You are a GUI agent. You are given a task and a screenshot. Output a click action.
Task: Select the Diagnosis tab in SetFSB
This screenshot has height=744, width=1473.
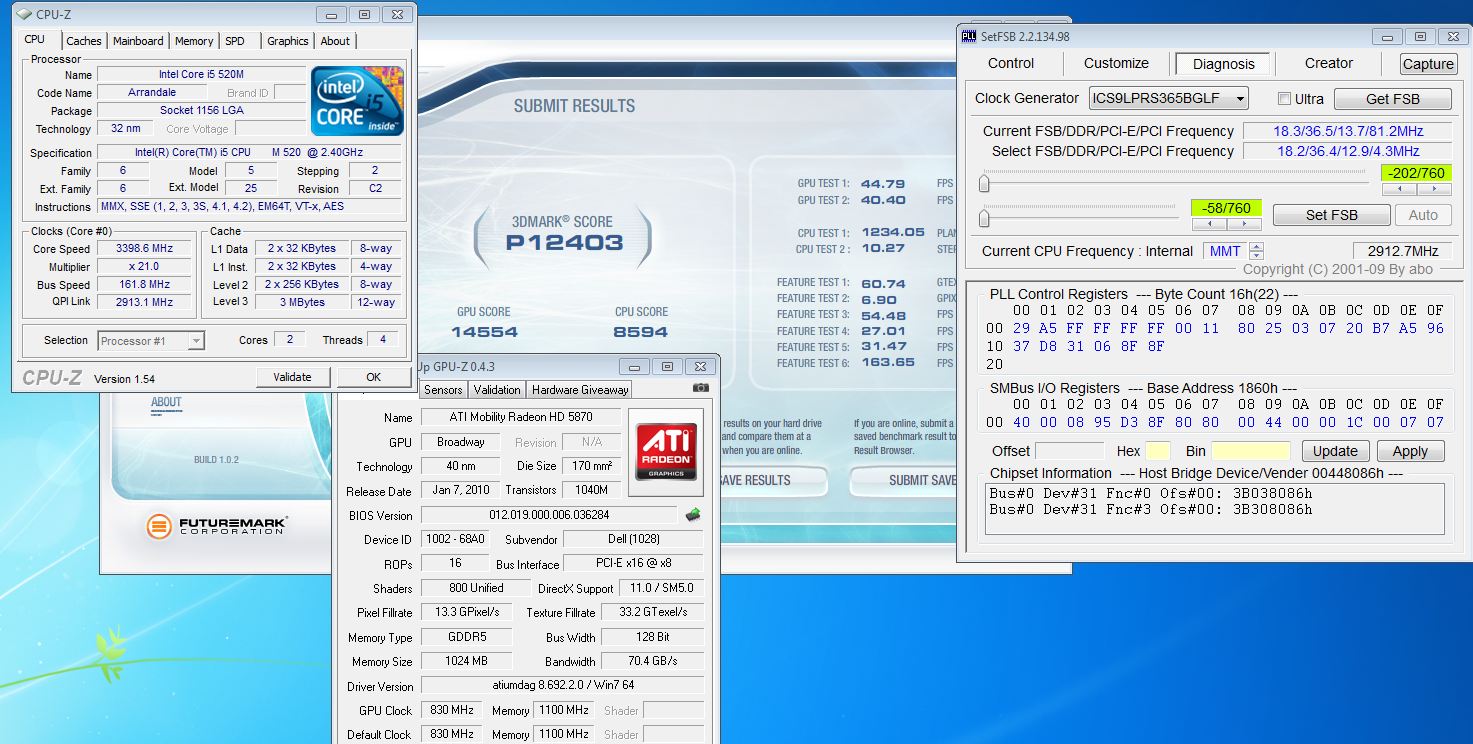tap(1223, 64)
